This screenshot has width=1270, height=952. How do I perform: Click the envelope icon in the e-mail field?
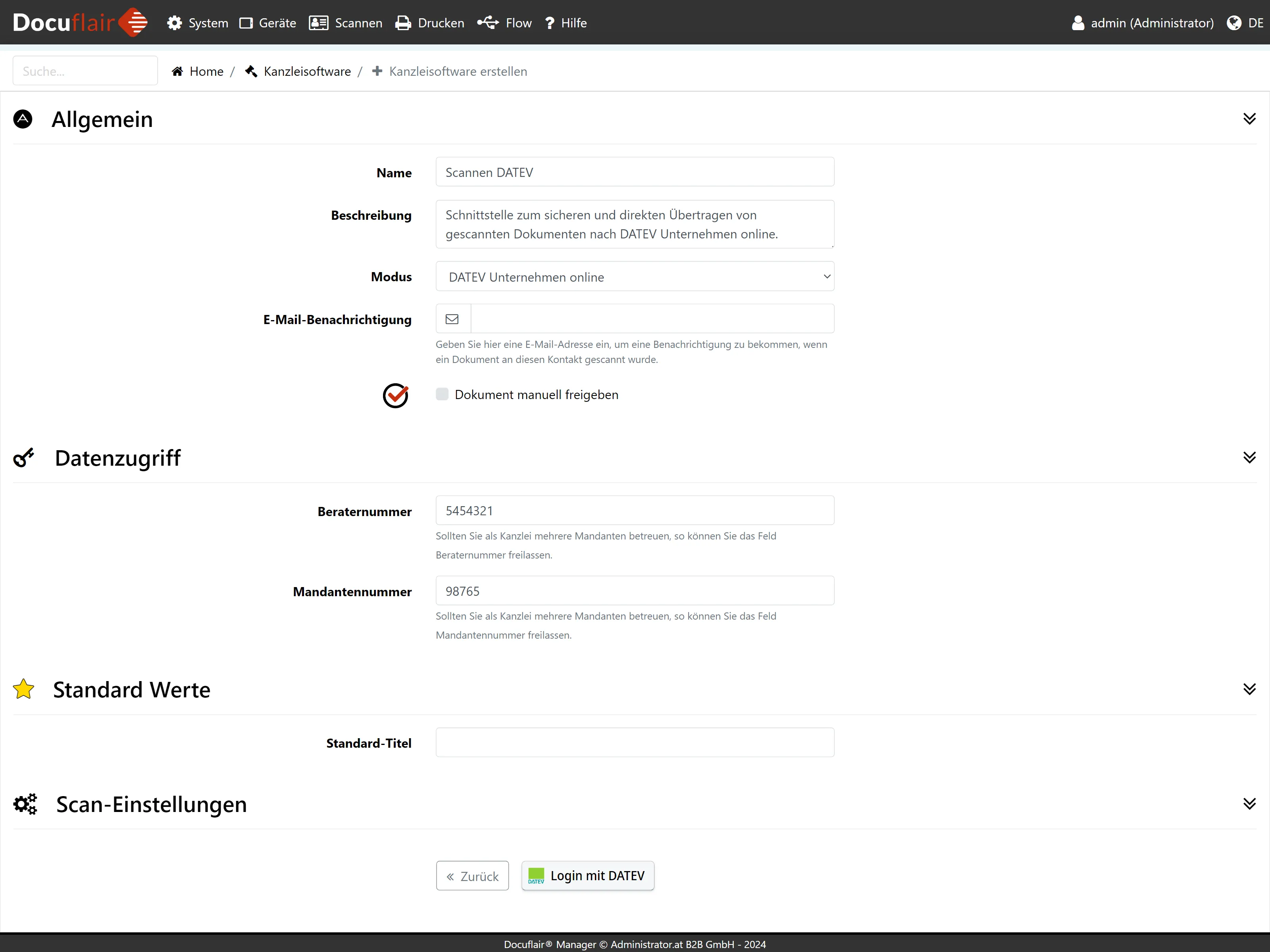point(452,319)
